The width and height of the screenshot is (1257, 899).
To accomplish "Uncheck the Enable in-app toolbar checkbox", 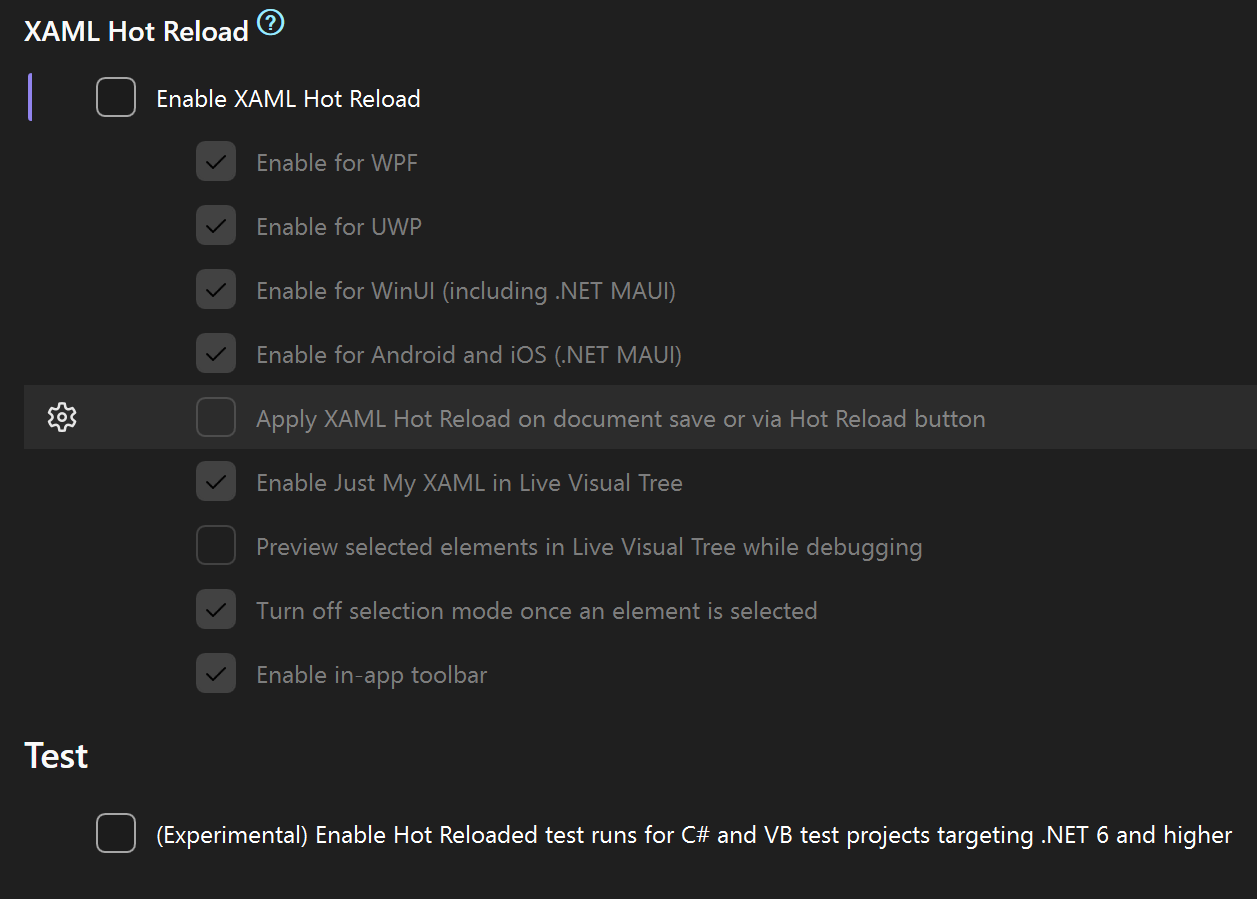I will tap(216, 674).
